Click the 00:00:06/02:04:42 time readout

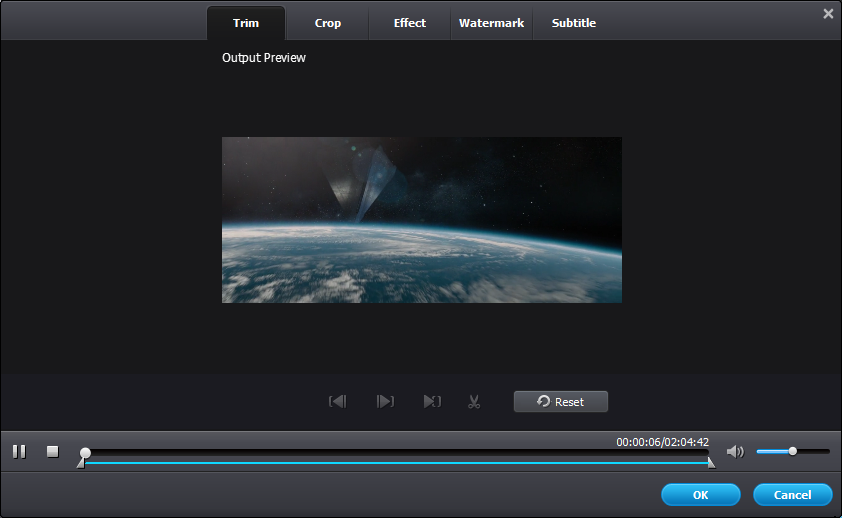(663, 442)
